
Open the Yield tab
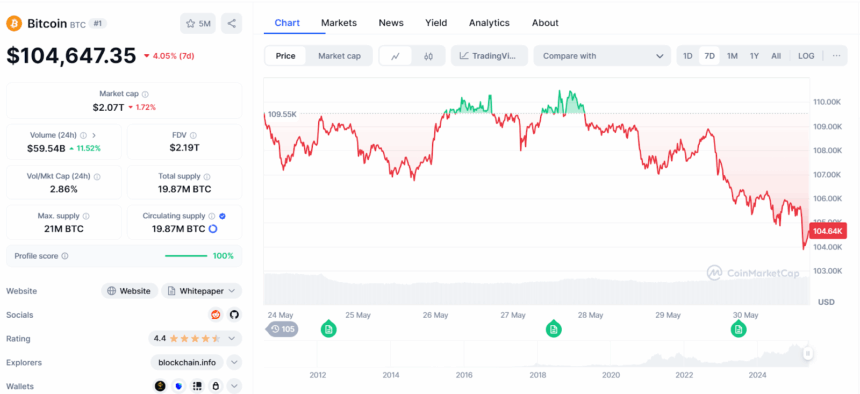point(436,23)
